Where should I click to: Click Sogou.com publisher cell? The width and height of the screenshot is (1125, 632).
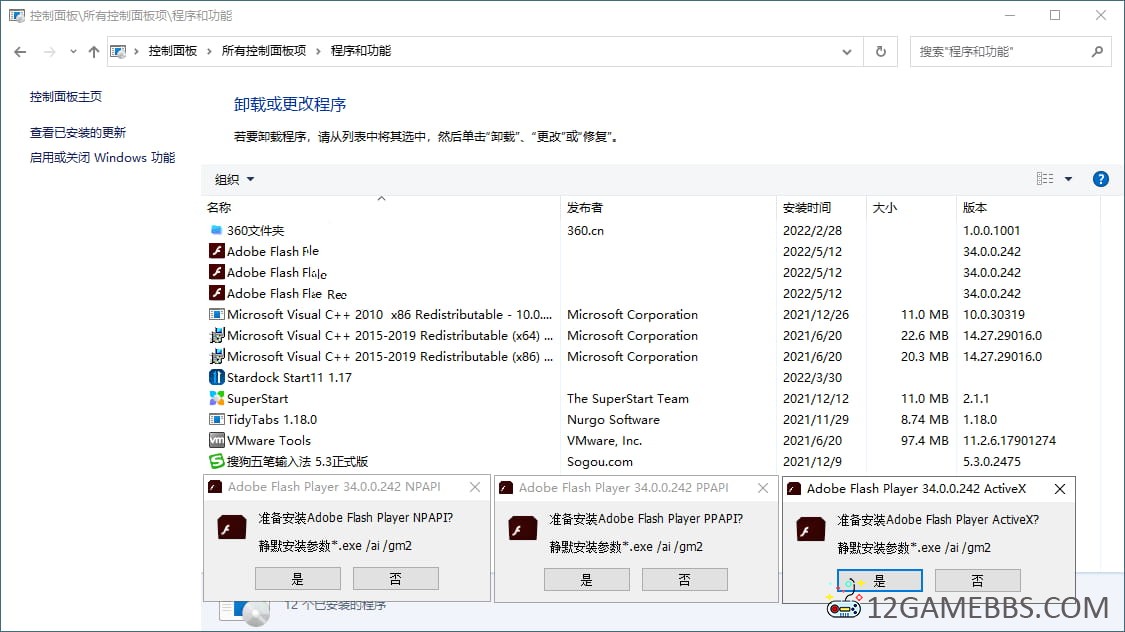600,461
